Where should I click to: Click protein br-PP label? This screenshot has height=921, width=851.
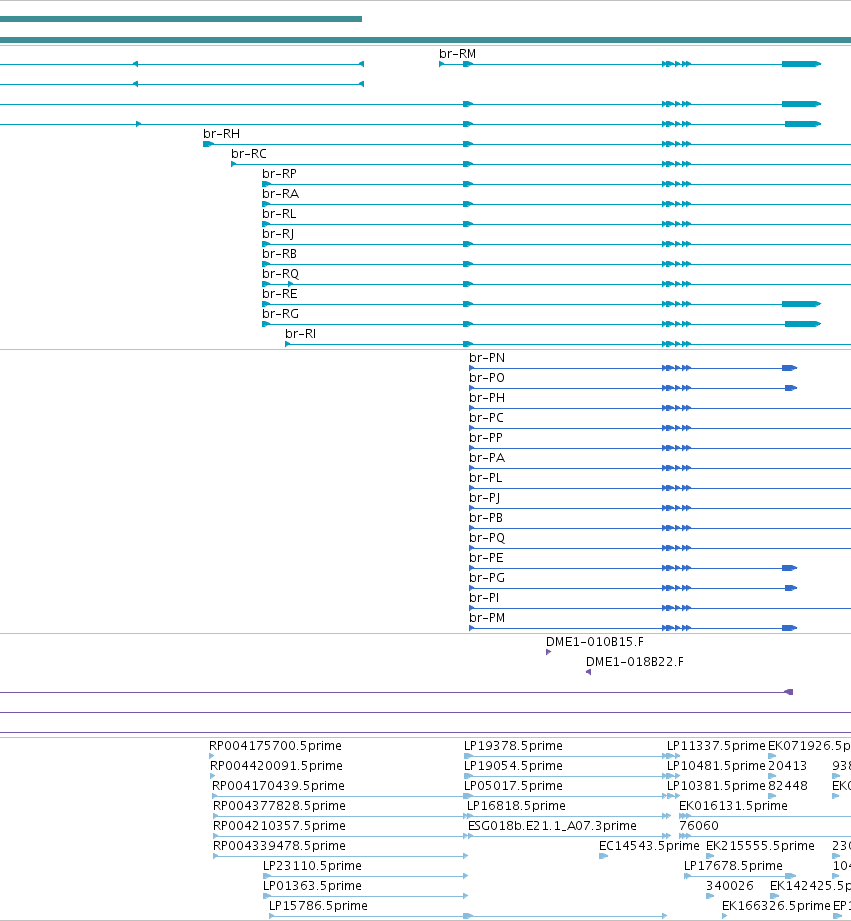pos(486,438)
